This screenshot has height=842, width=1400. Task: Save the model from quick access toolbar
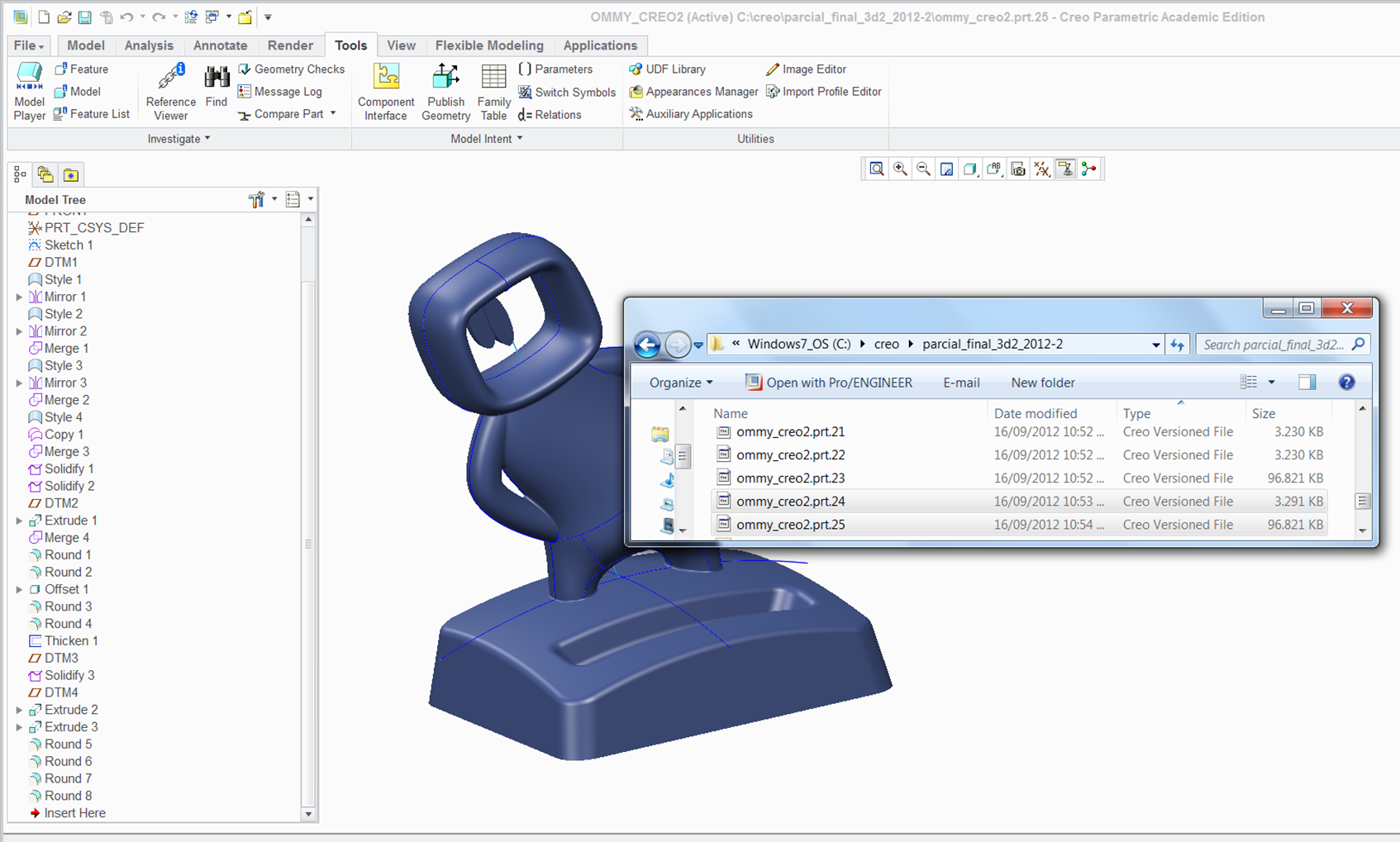pyautogui.click(x=84, y=17)
